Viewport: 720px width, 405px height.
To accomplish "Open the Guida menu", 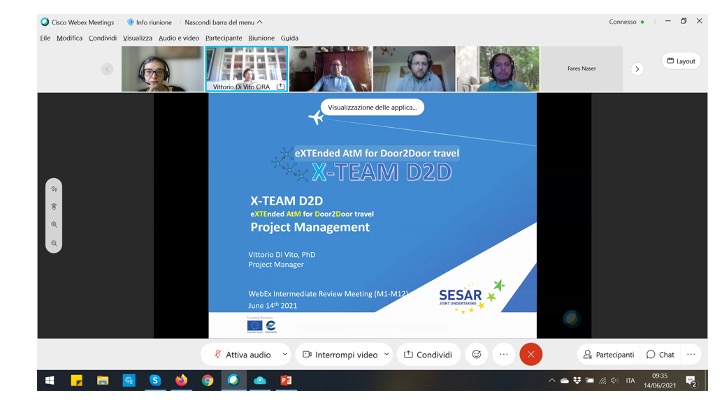I will [x=290, y=38].
